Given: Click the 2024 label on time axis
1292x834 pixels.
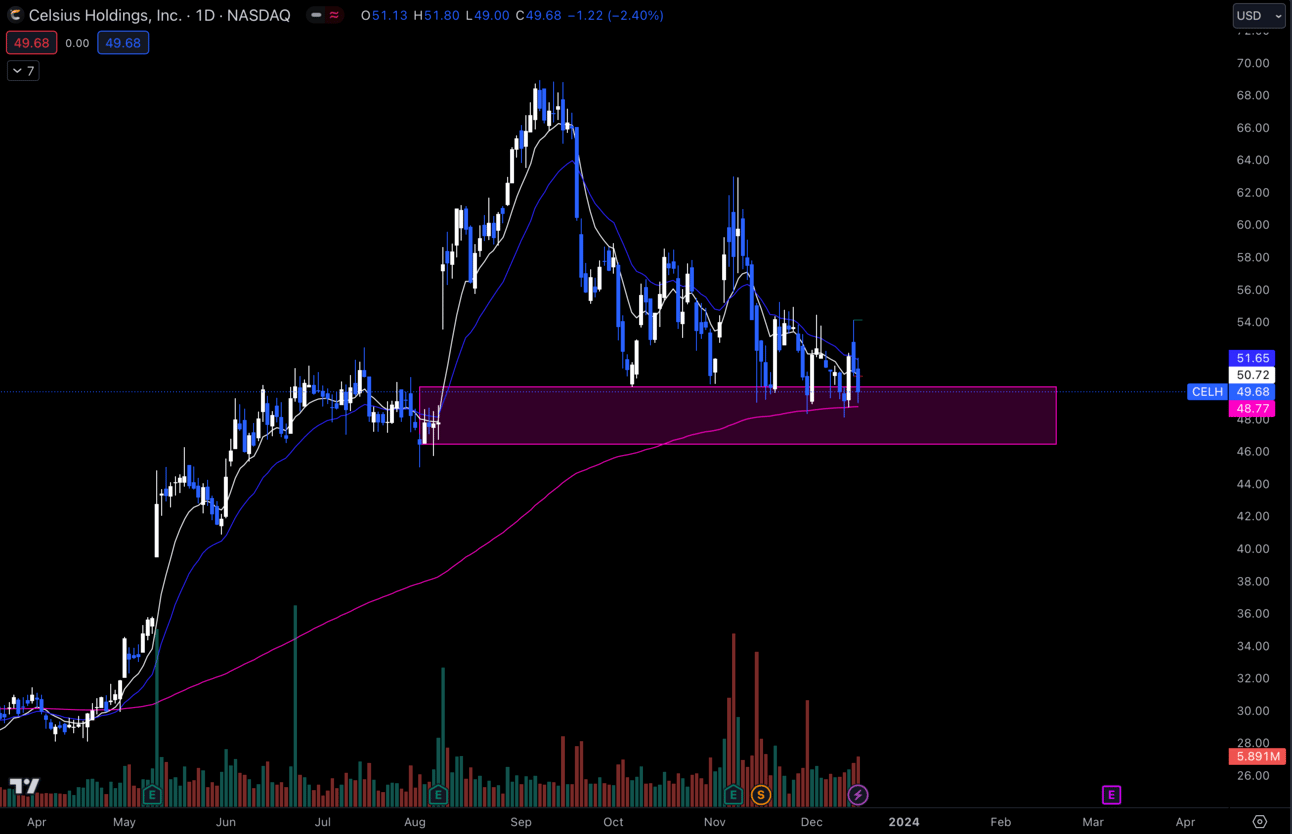Looking at the screenshot, I should click(904, 822).
